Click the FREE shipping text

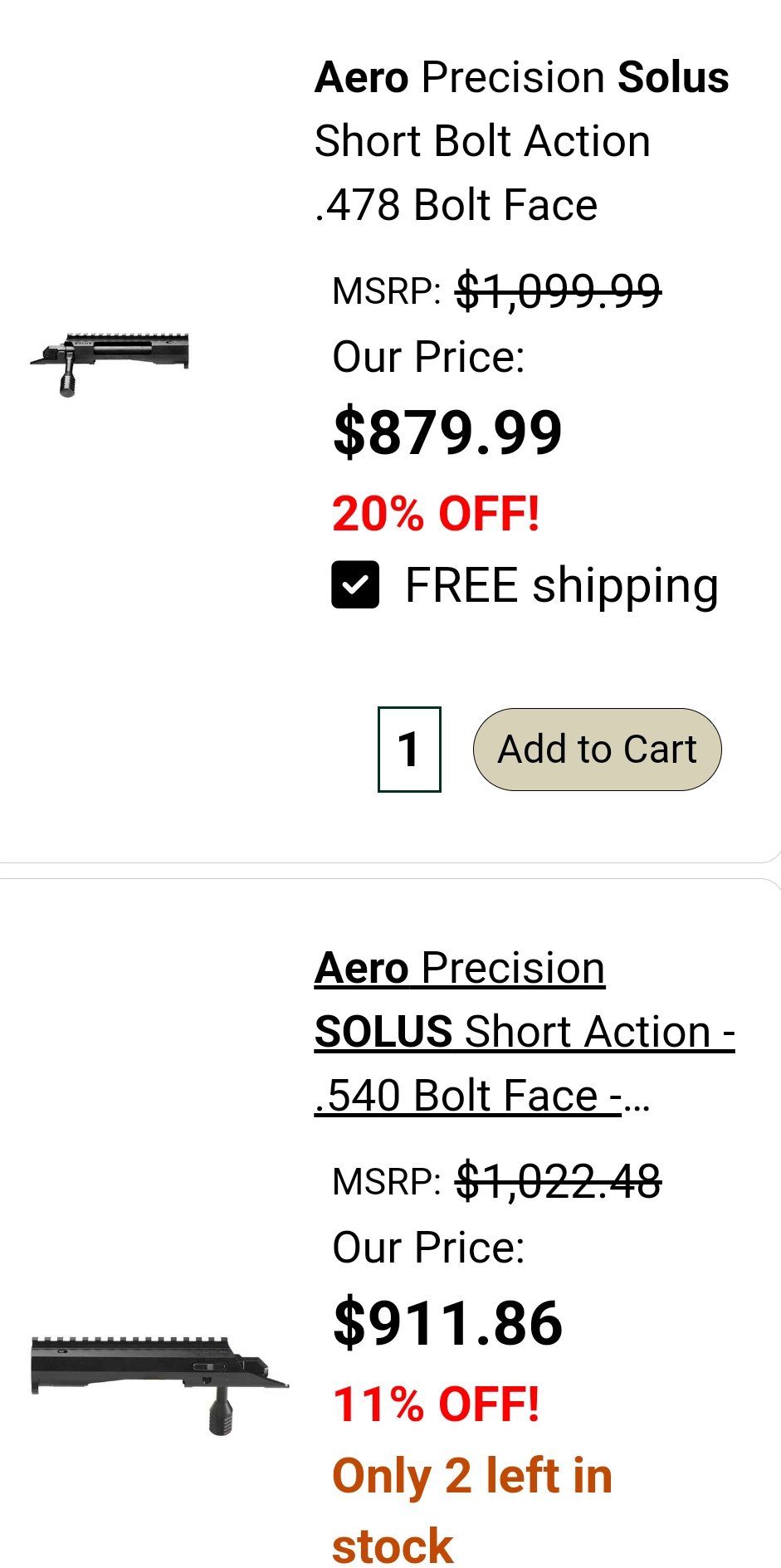[561, 586]
